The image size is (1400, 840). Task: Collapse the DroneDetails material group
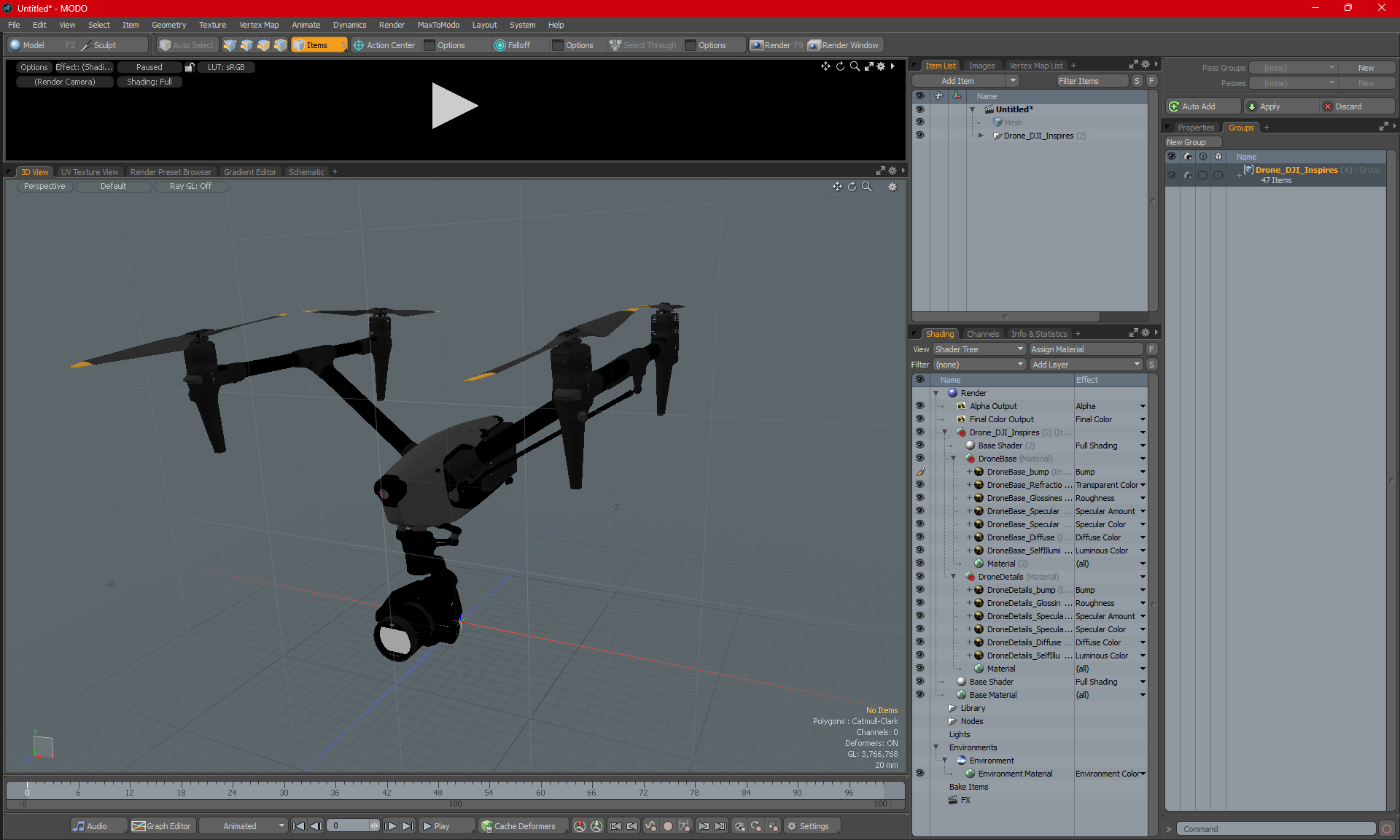[954, 577]
